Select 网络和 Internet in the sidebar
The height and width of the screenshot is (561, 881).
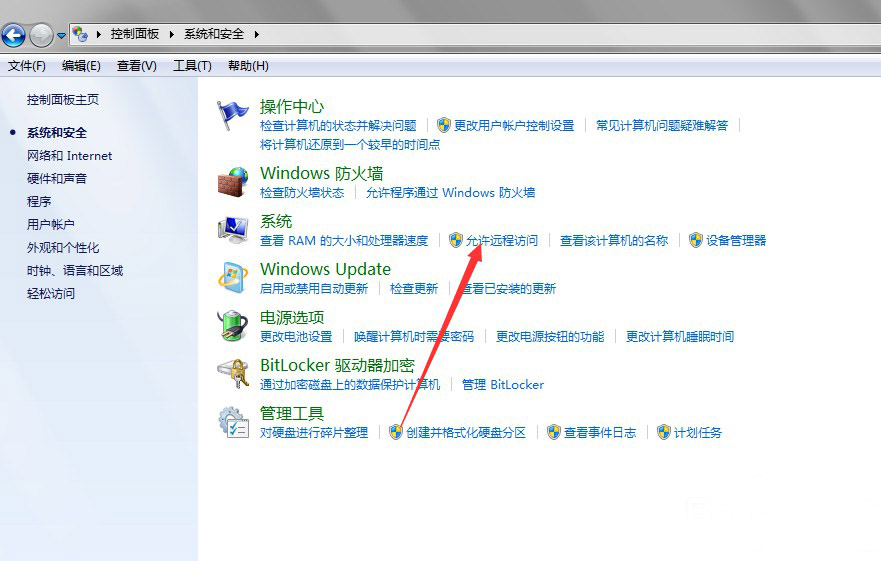point(69,156)
